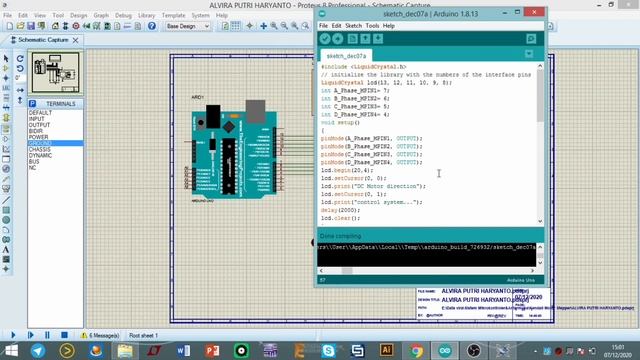Open a sketch with the Arduino Open icon
This screenshot has height=360, width=640.
[x=365, y=38]
